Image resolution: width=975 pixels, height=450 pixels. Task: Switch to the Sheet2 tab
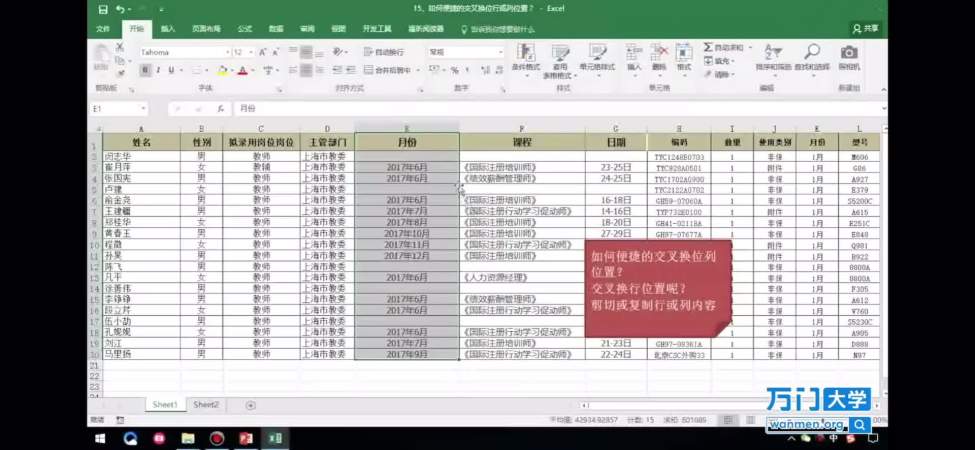pos(206,405)
